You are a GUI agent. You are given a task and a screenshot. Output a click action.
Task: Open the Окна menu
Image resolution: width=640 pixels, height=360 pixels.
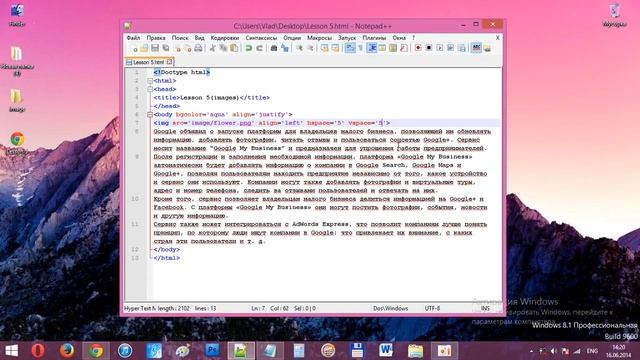399,38
